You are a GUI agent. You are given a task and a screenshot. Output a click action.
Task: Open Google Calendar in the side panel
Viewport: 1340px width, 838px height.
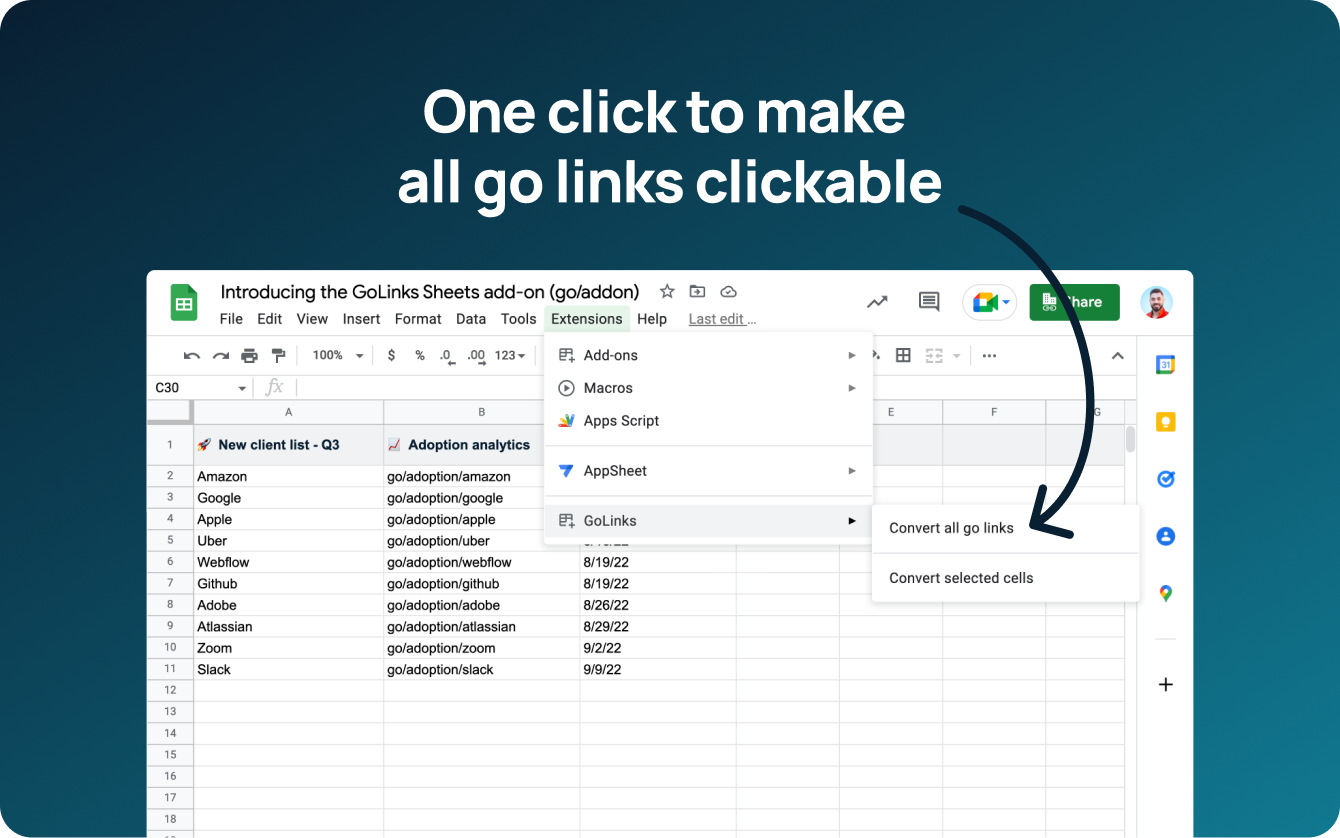click(x=1165, y=364)
